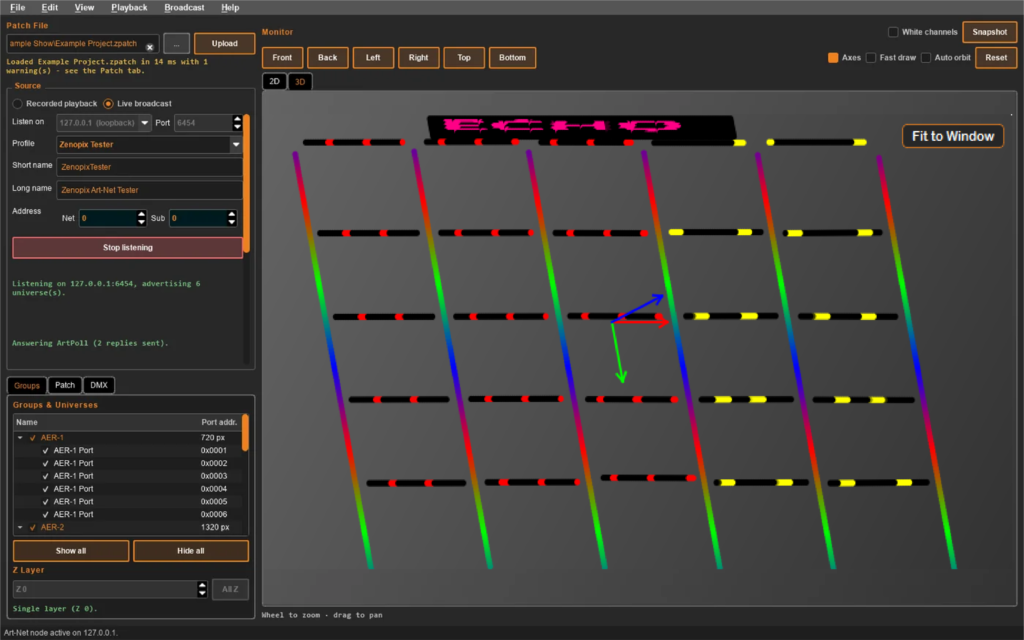Open the Listen on address dropdown
The width and height of the screenshot is (1024, 640).
click(x=144, y=123)
